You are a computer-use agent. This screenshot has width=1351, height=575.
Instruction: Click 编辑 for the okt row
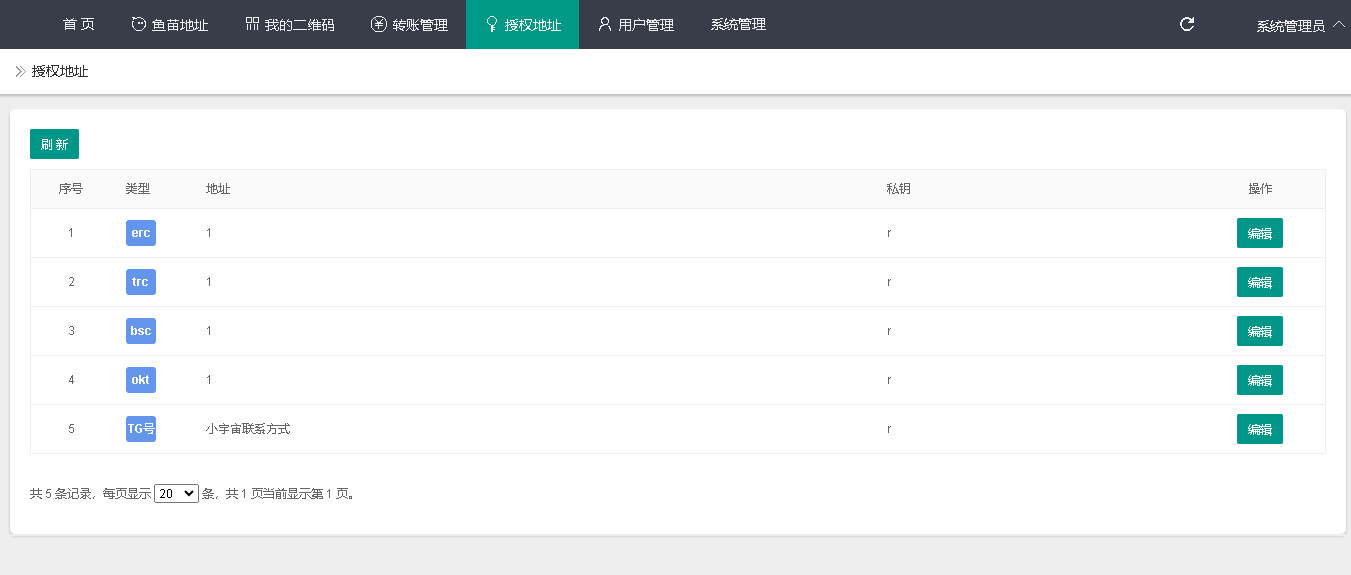[1259, 380]
